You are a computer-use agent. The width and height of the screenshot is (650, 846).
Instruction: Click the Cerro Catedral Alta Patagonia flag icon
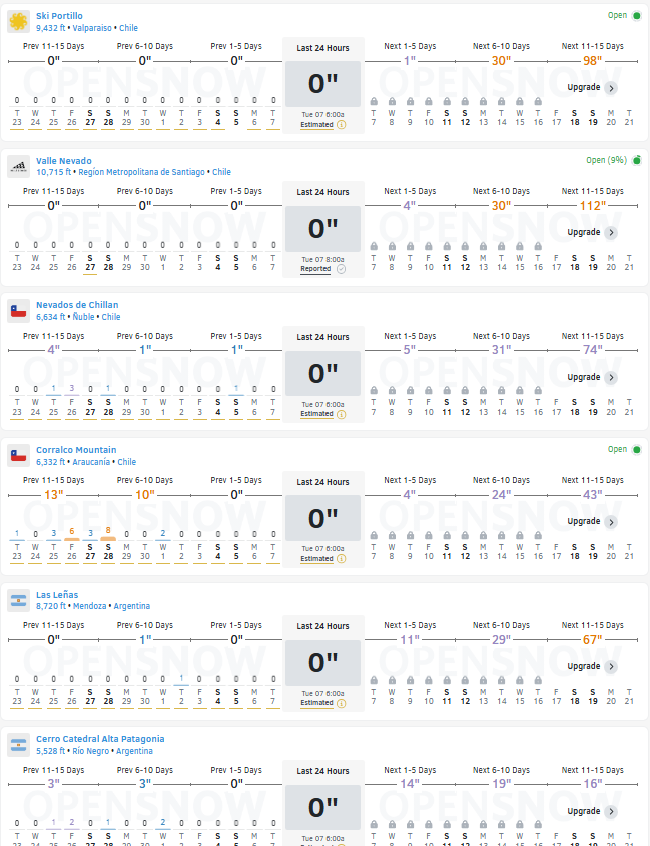point(18,745)
